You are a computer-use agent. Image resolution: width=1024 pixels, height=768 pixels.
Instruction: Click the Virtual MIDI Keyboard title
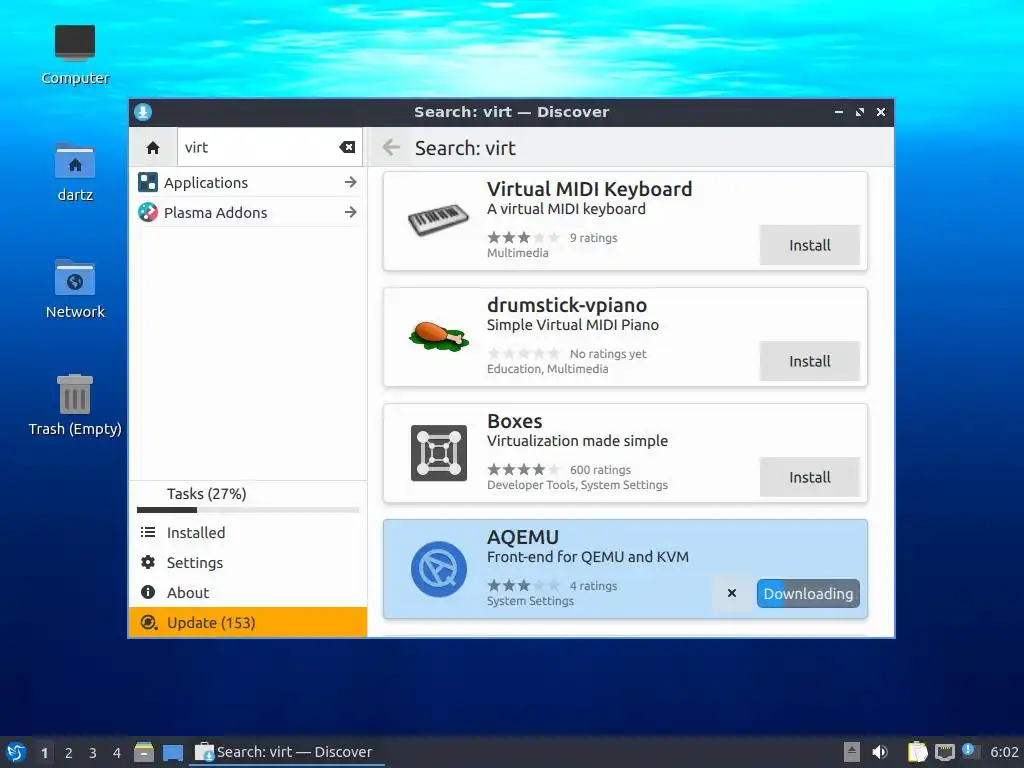click(x=589, y=189)
